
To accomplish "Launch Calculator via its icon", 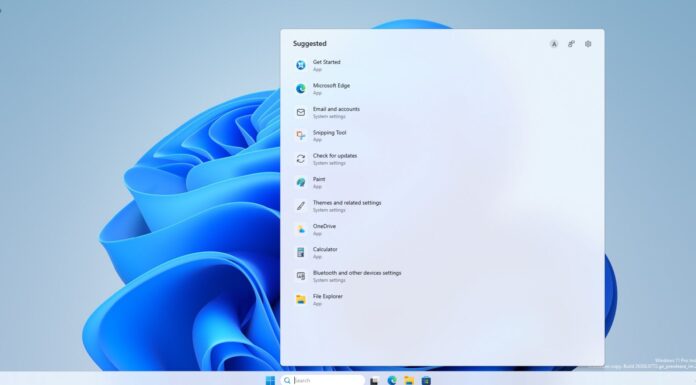I will point(301,253).
